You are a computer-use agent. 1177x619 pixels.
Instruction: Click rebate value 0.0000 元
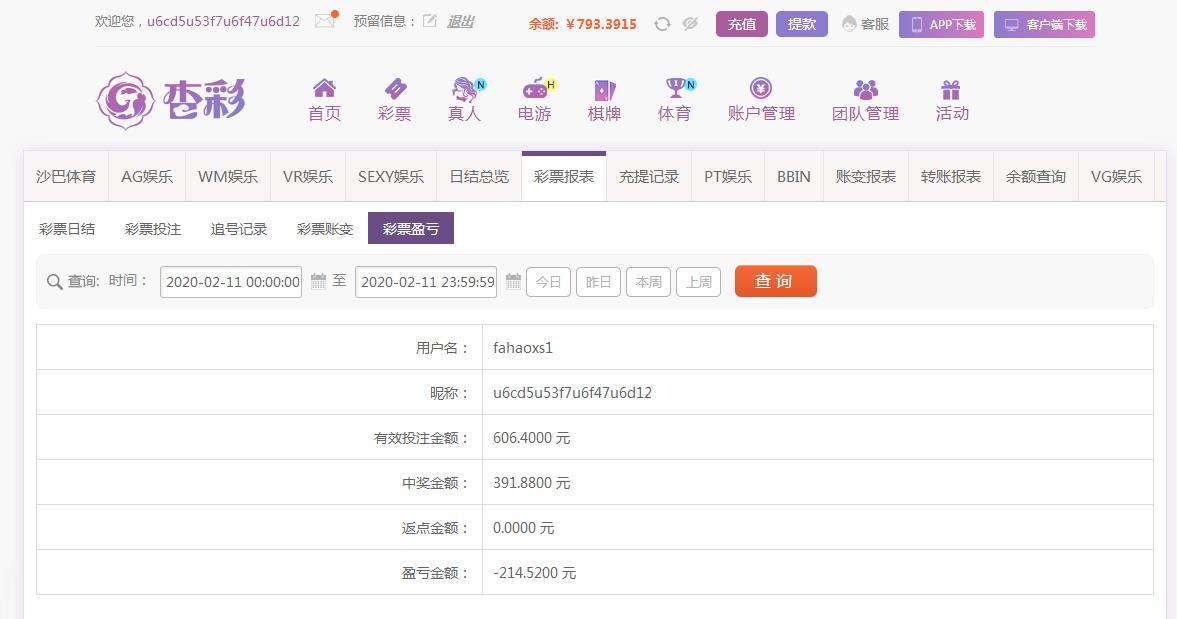523,527
